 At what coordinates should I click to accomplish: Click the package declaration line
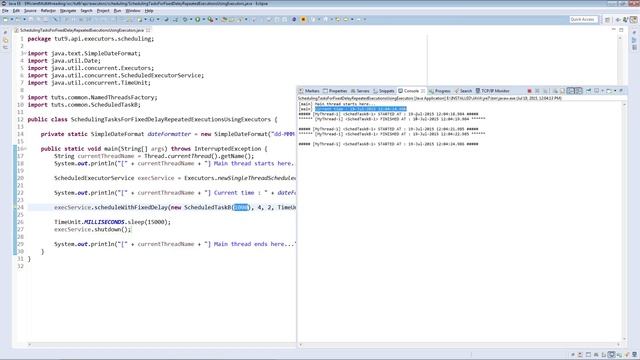91,39
